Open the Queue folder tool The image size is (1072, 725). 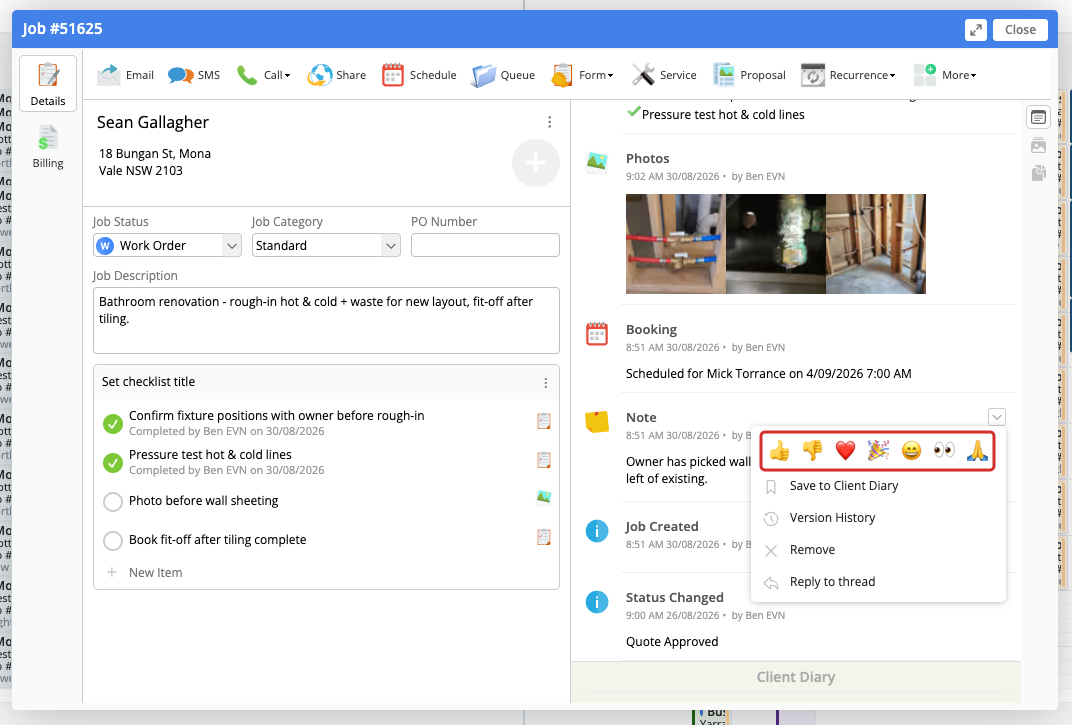click(x=503, y=75)
